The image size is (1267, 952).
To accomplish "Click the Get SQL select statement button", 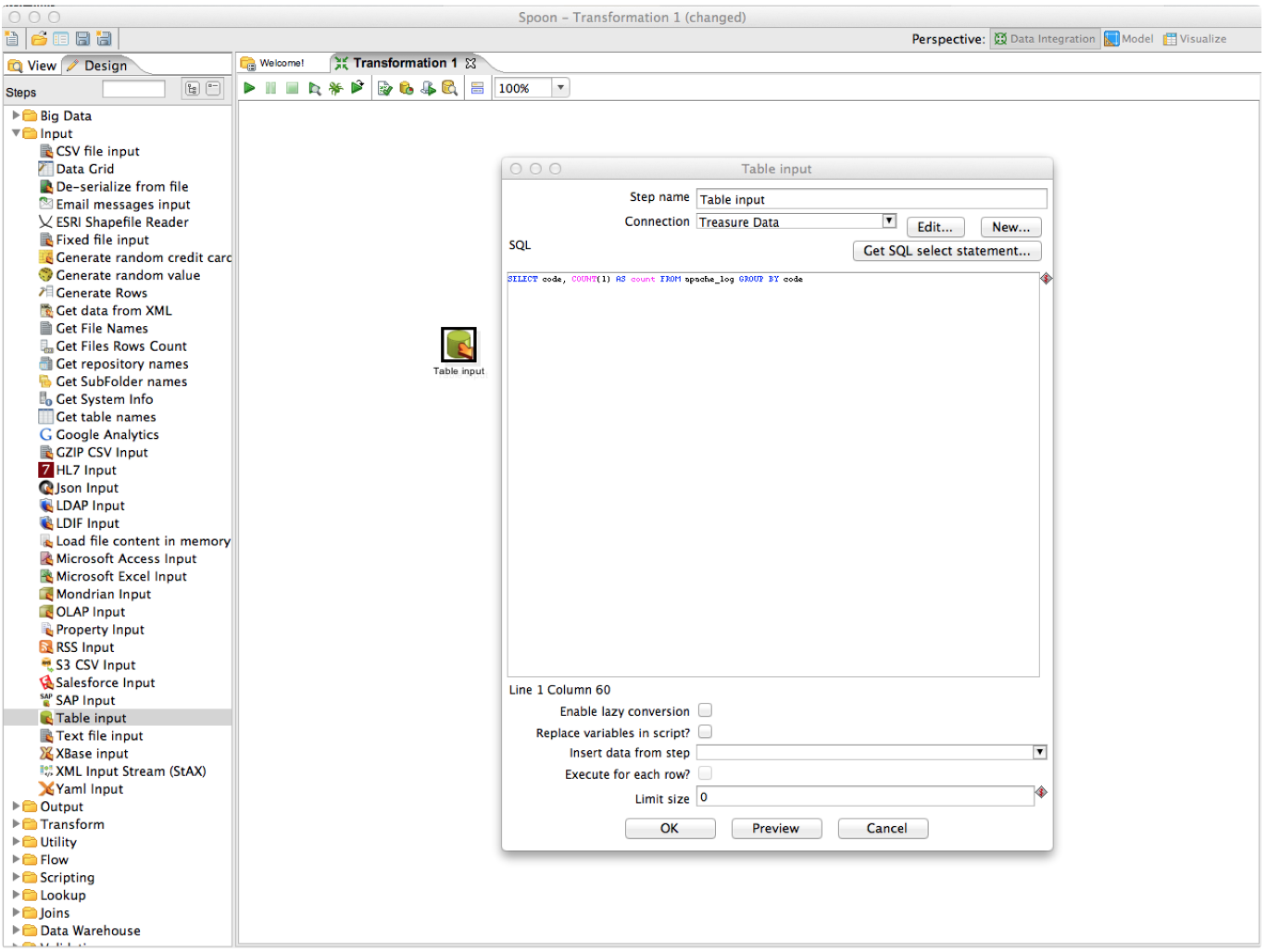I will pos(946,251).
